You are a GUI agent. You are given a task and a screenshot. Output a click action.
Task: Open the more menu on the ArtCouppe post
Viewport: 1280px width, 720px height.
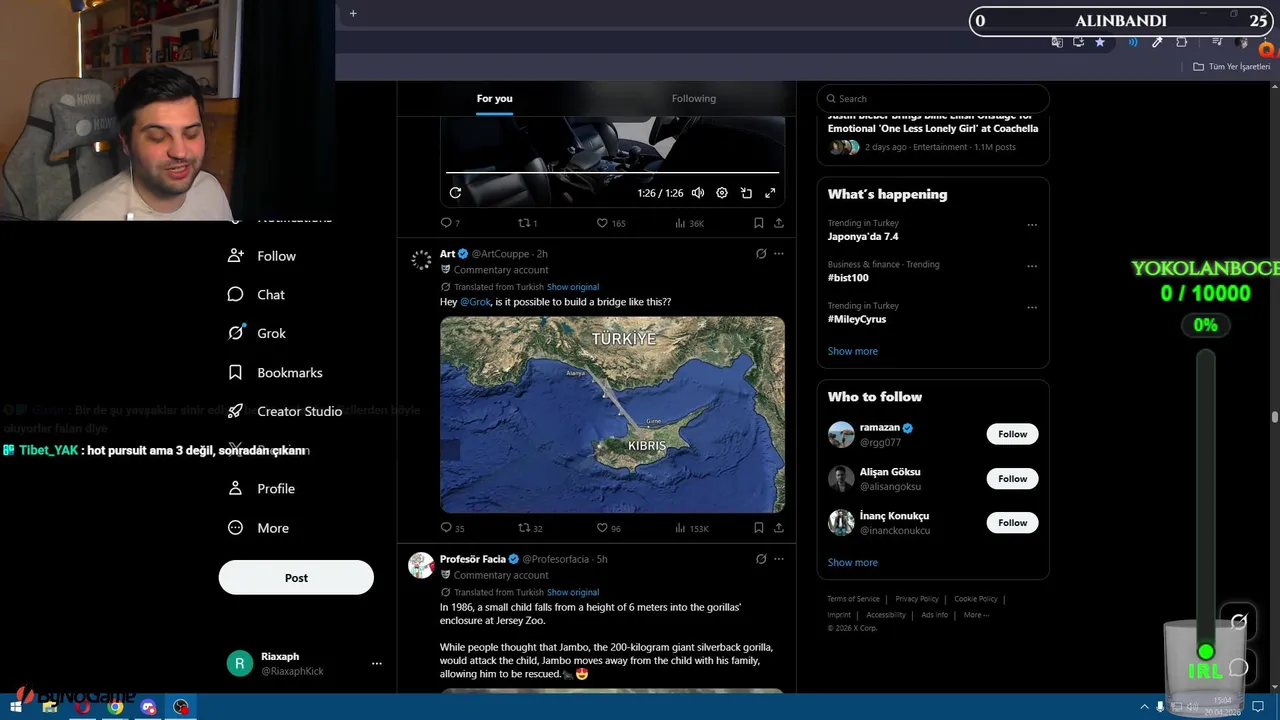(779, 254)
